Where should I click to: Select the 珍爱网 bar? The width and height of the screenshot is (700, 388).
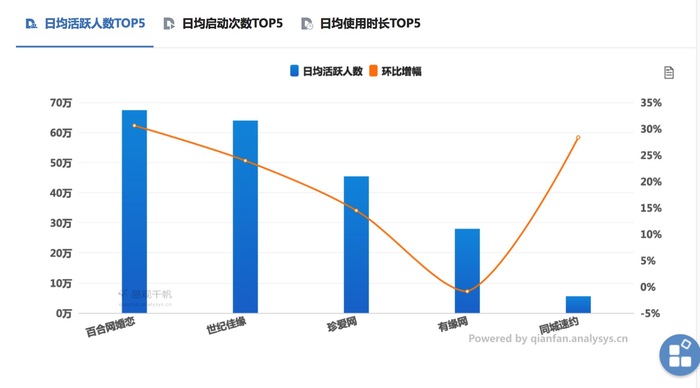(x=356, y=245)
